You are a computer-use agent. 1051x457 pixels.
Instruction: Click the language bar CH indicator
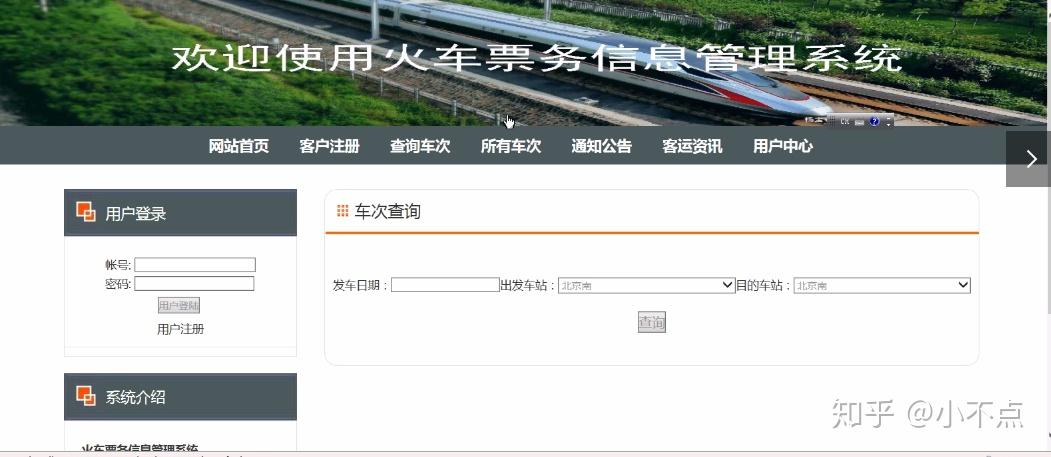[x=845, y=121]
